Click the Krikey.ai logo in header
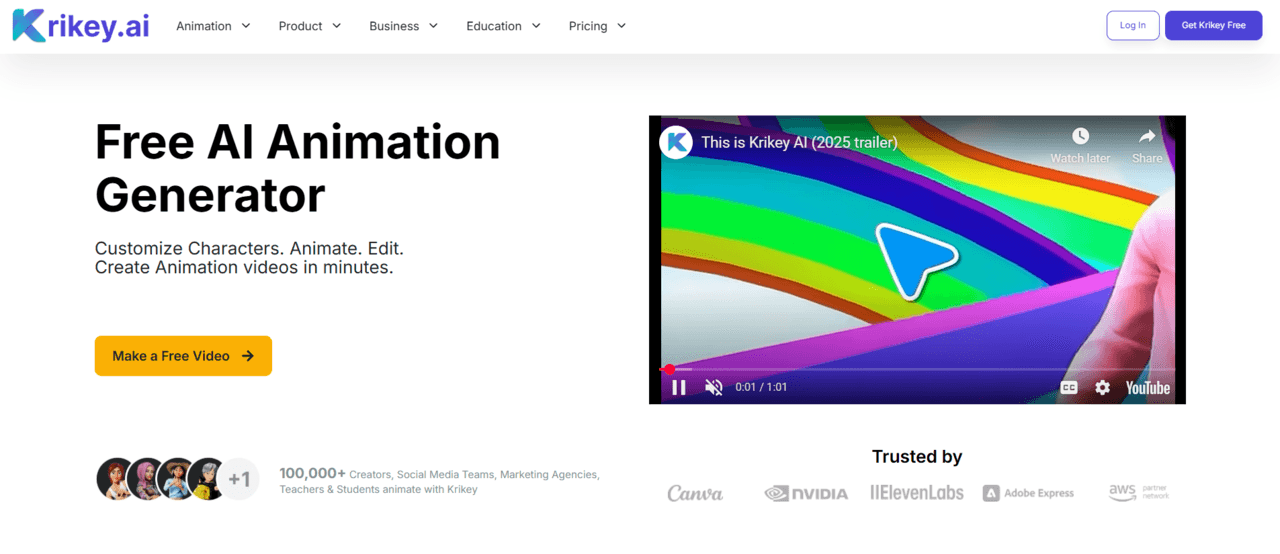 click(81, 26)
